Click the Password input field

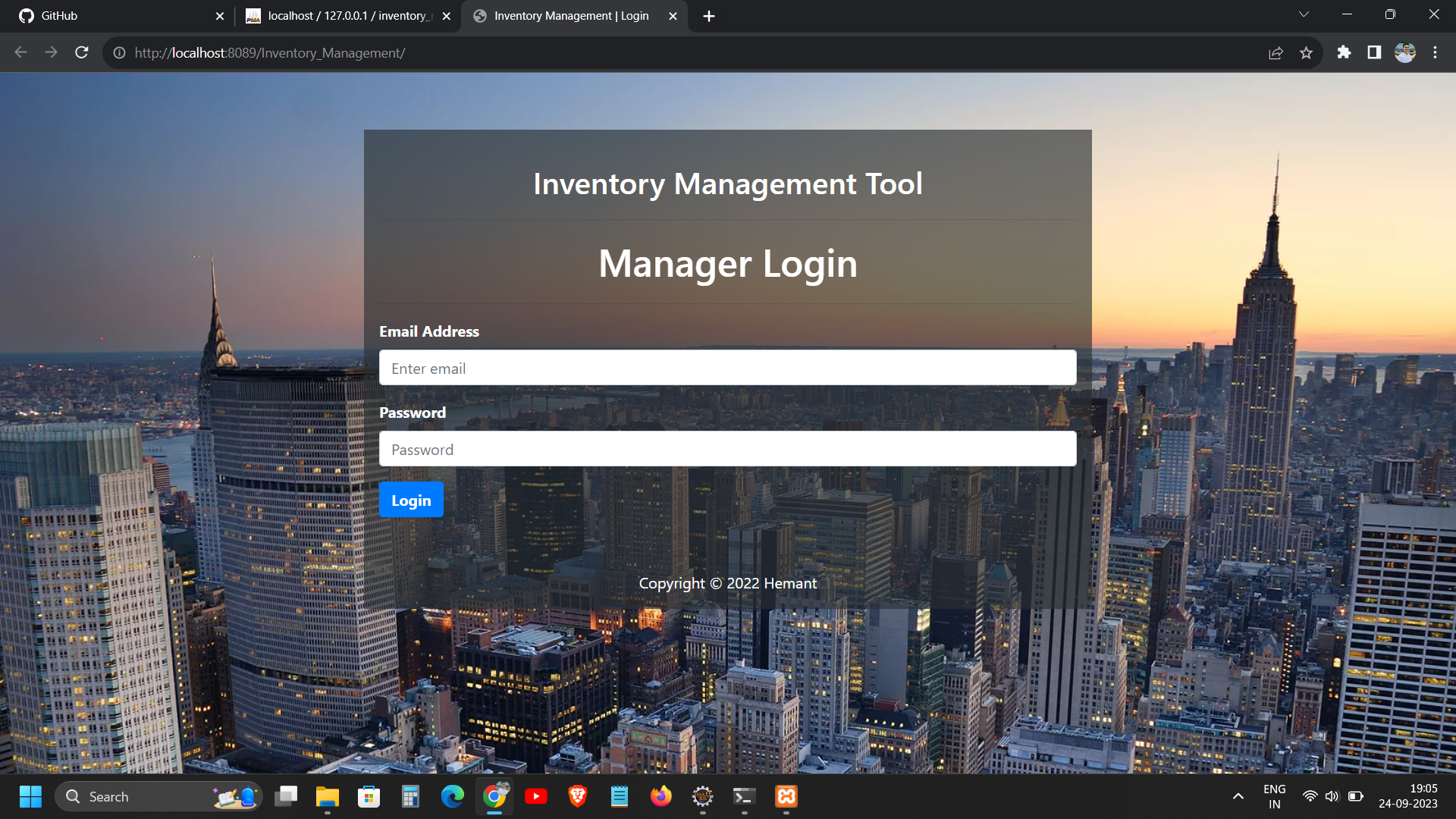[728, 449]
